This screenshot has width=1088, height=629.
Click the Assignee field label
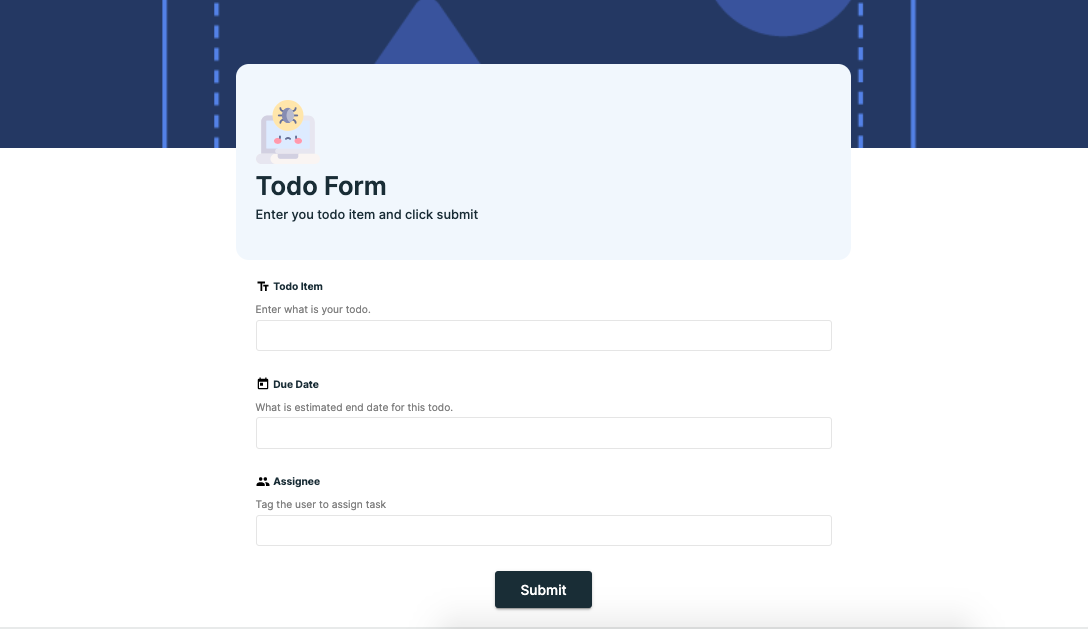pos(297,481)
